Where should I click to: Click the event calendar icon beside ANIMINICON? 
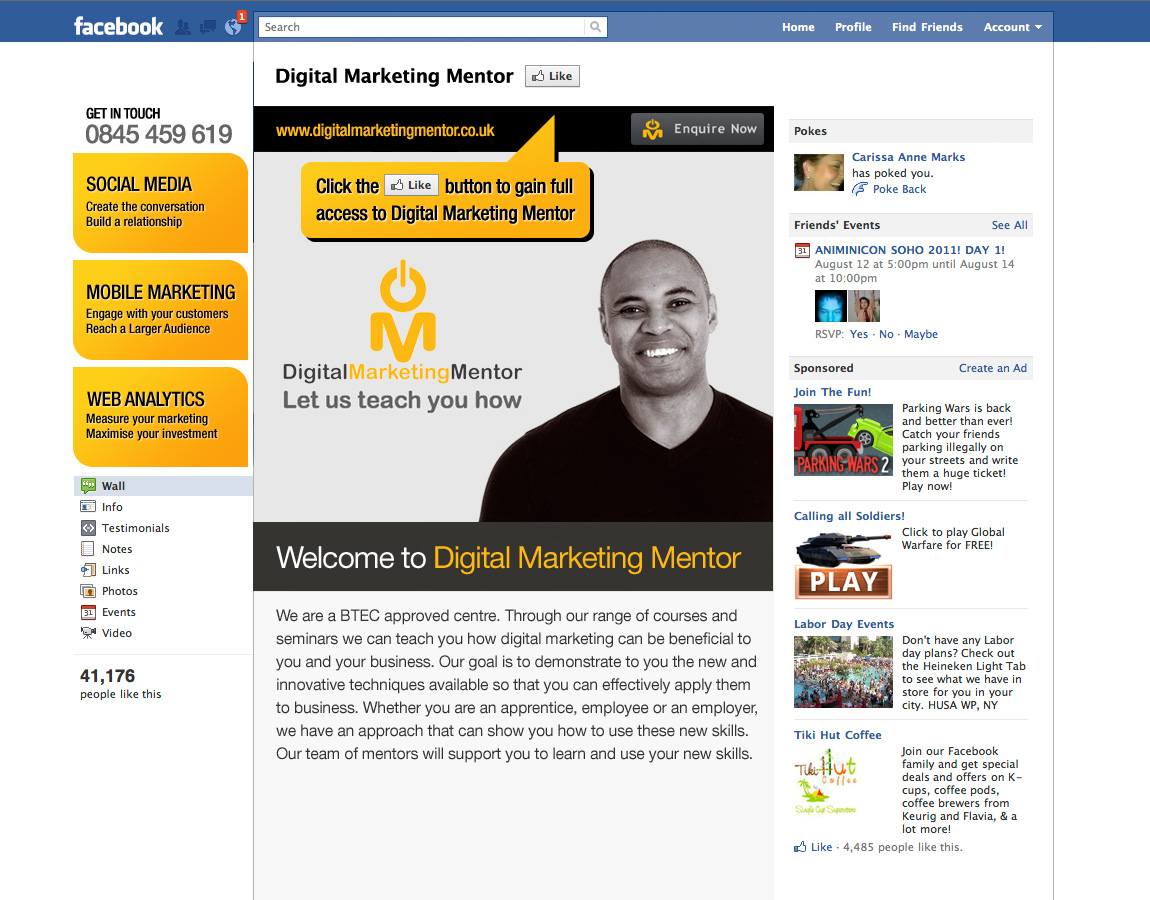coord(802,250)
